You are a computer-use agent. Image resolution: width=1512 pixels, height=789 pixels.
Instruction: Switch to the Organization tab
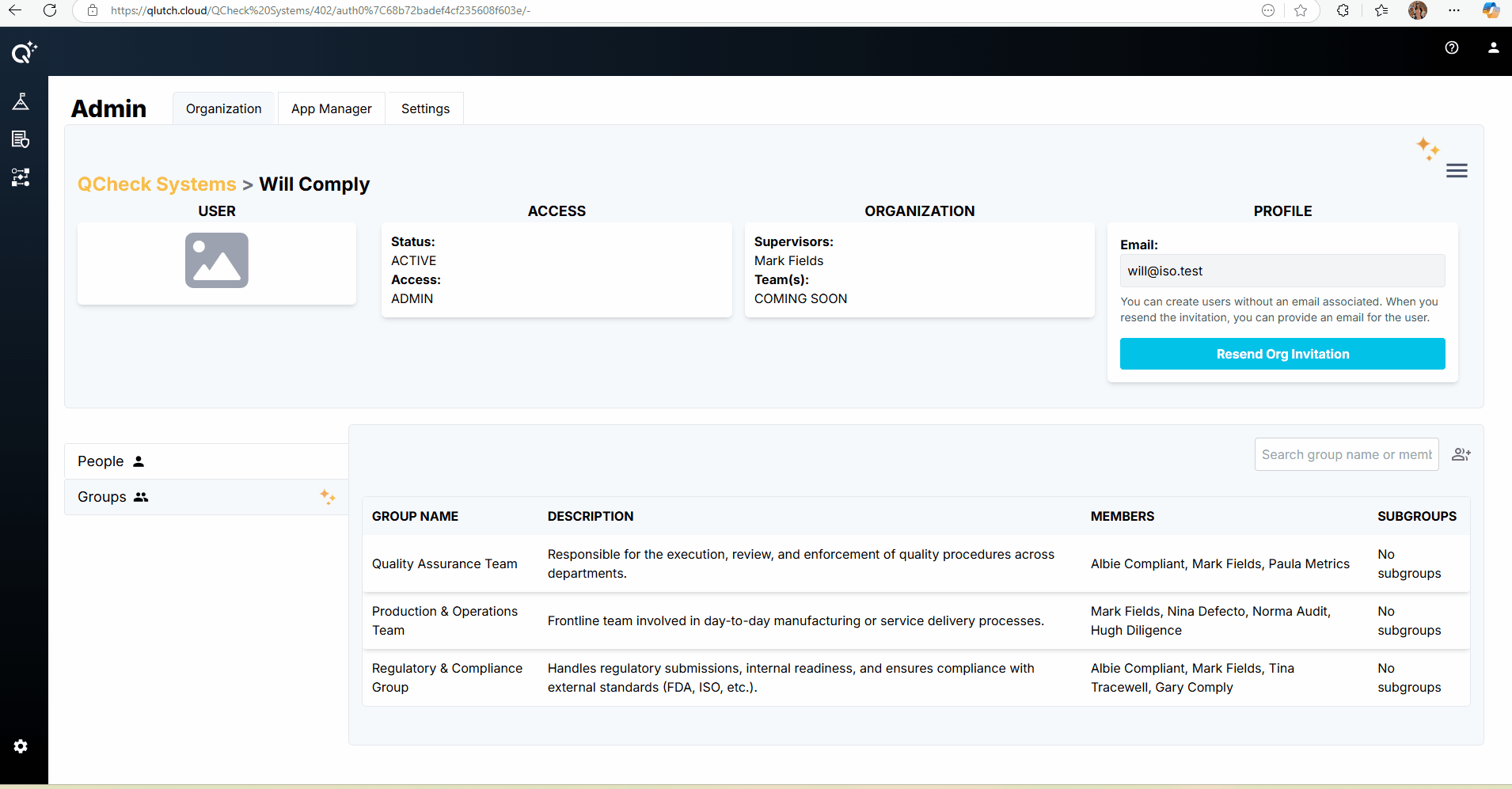coord(223,108)
